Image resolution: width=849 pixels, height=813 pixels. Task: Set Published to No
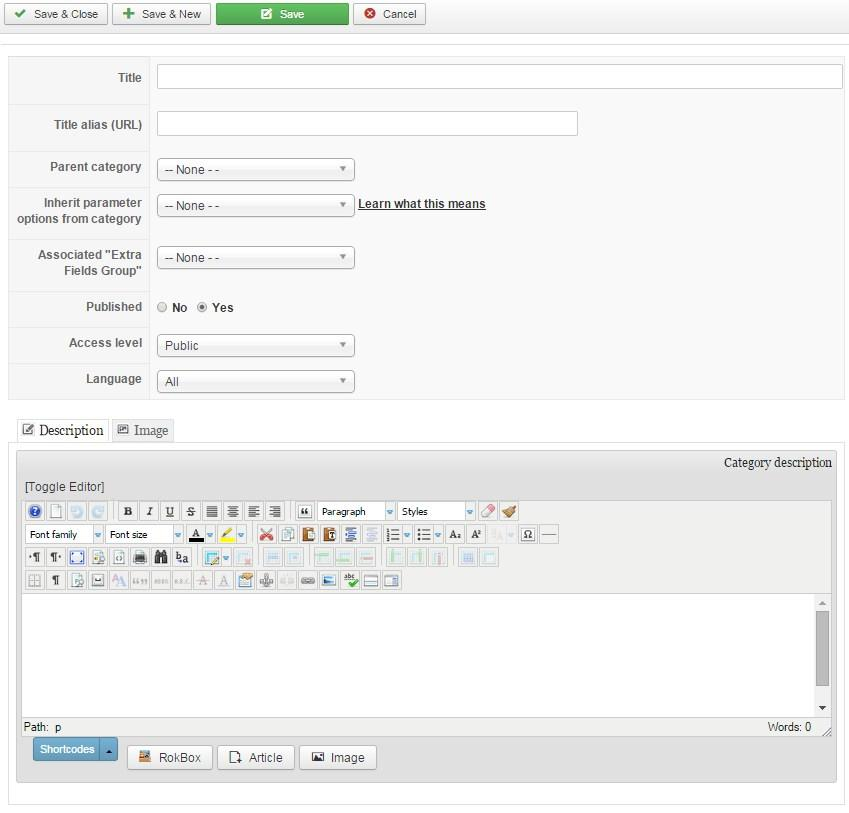click(162, 307)
